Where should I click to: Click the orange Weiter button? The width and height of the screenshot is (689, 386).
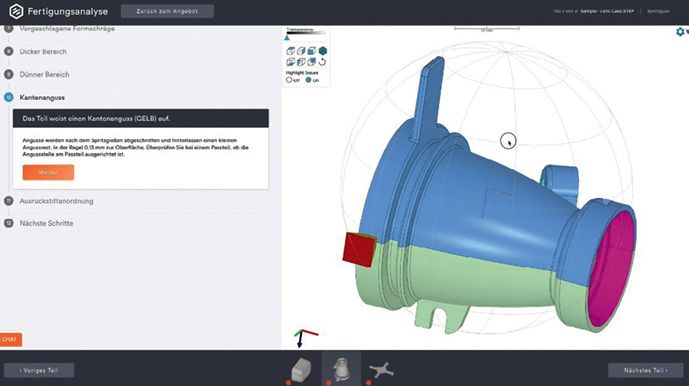pos(48,172)
